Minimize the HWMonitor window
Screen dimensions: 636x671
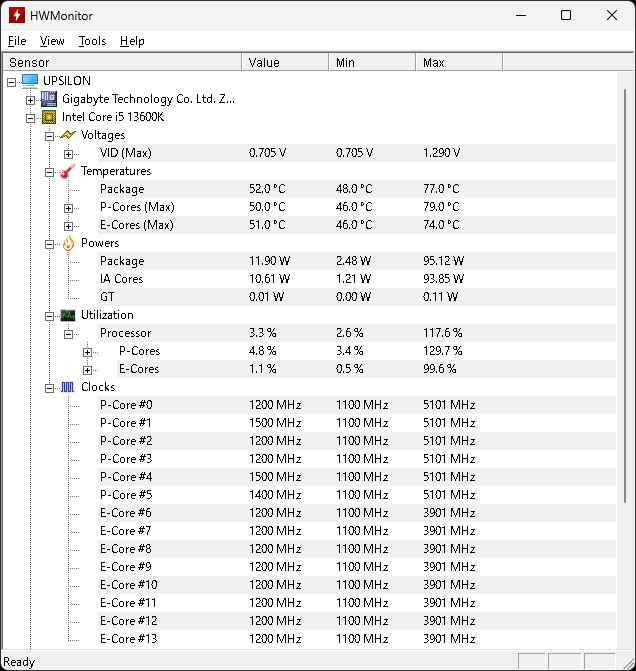tap(521, 15)
